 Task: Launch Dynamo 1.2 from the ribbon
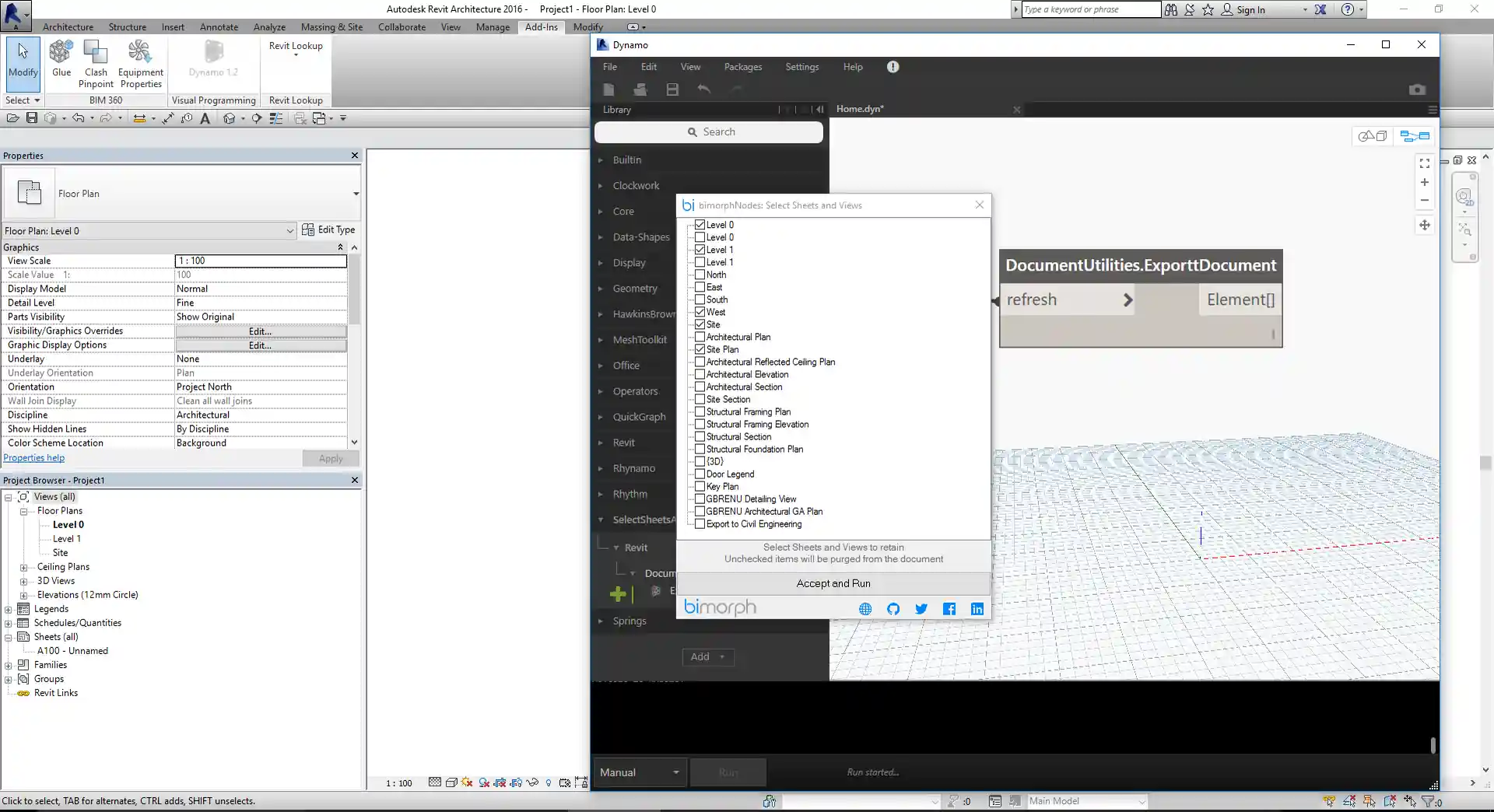coord(212,62)
